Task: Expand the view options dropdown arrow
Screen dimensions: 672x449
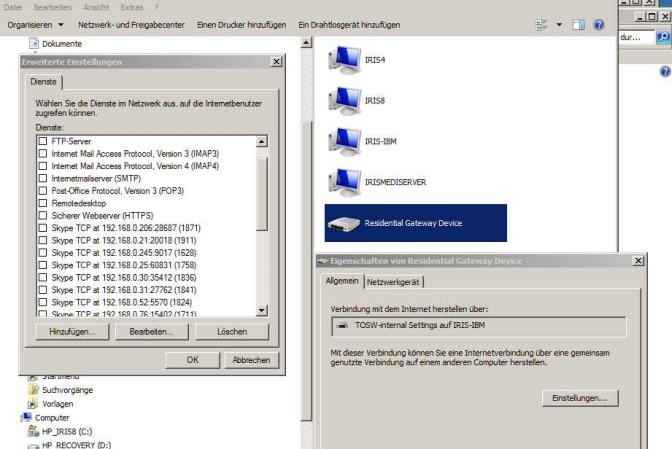Action: click(x=559, y=25)
